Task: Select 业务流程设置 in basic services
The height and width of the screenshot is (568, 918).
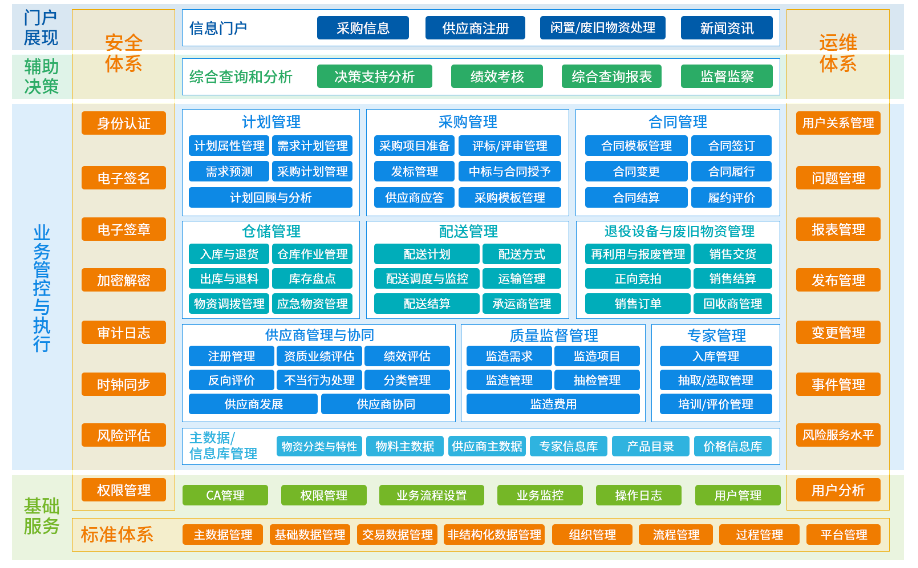Action: [x=431, y=495]
